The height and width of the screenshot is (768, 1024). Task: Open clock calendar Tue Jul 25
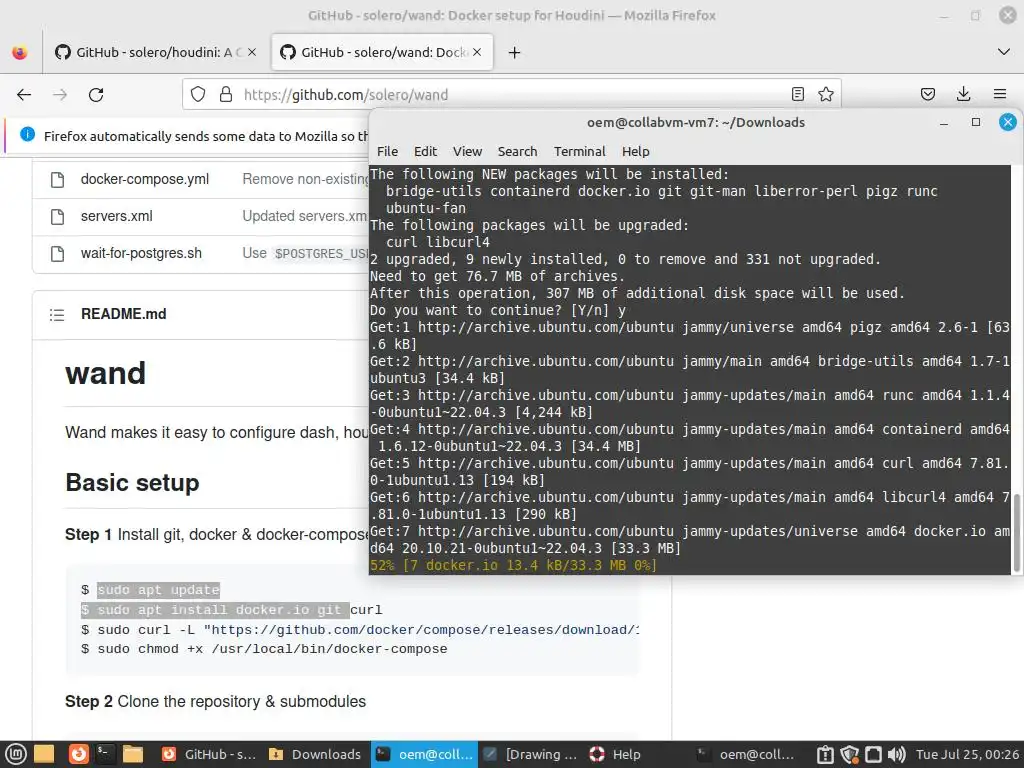[x=967, y=754]
